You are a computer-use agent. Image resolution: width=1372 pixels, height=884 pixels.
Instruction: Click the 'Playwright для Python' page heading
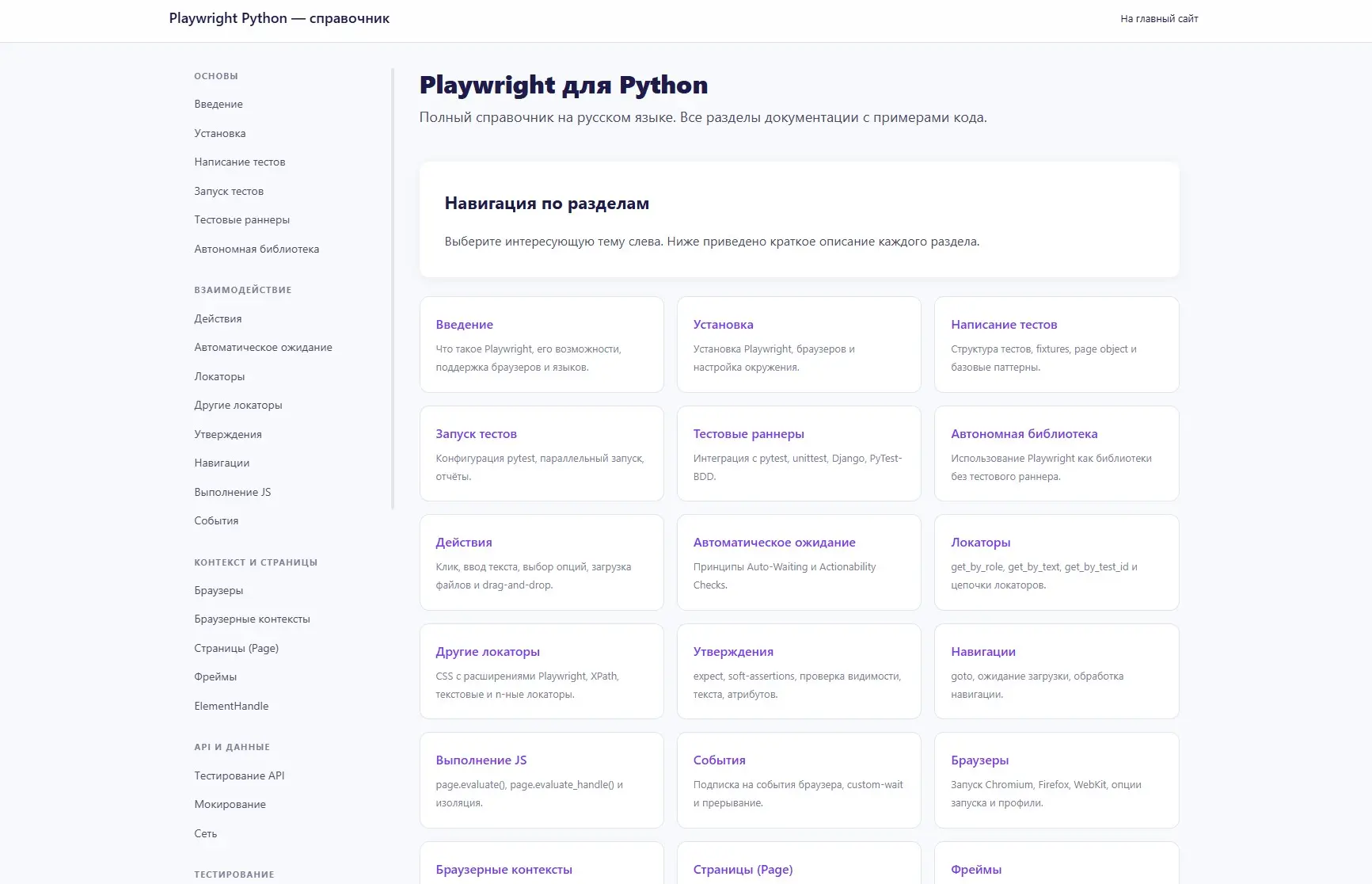tap(564, 85)
